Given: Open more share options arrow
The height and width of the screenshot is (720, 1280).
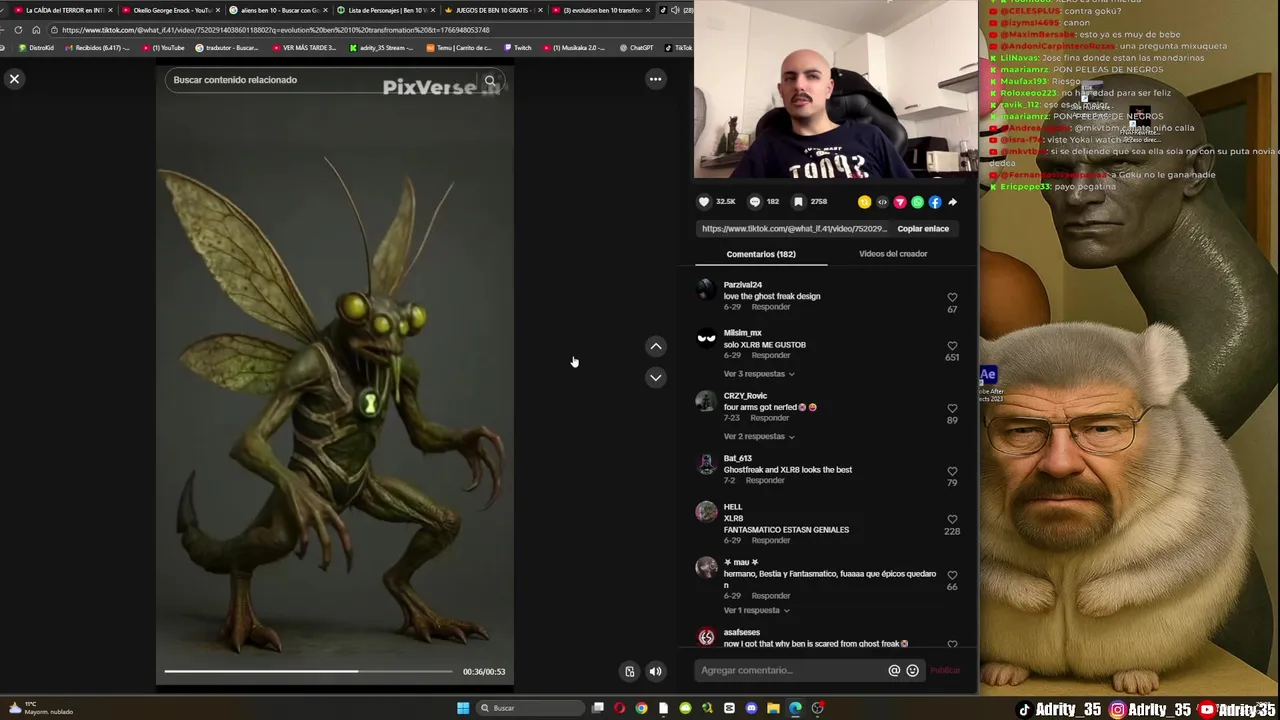Looking at the screenshot, I should click(x=952, y=202).
